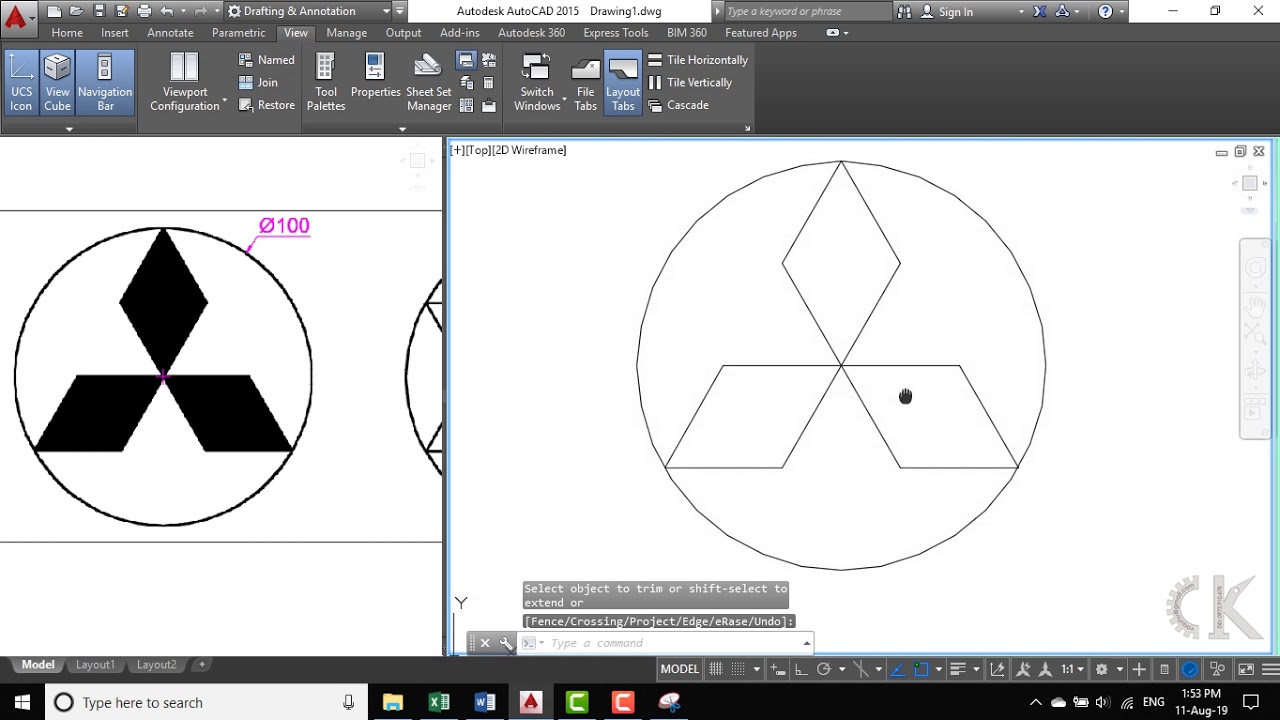Toggle the grid display in the status bar

coord(715,669)
